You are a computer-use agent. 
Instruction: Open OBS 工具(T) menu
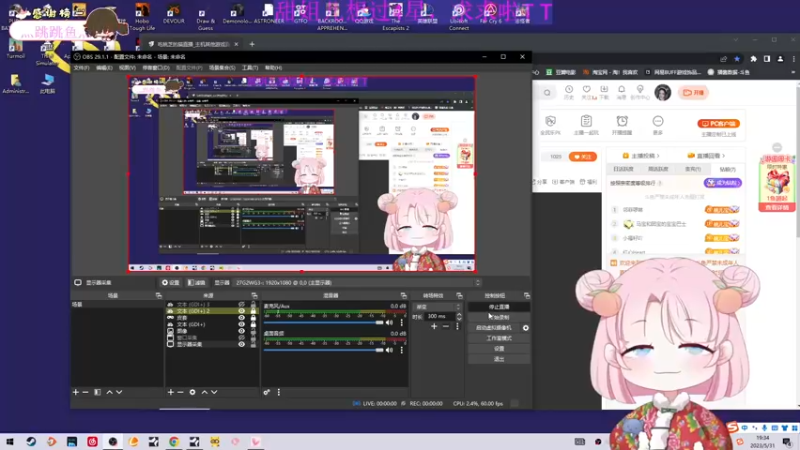(250, 67)
